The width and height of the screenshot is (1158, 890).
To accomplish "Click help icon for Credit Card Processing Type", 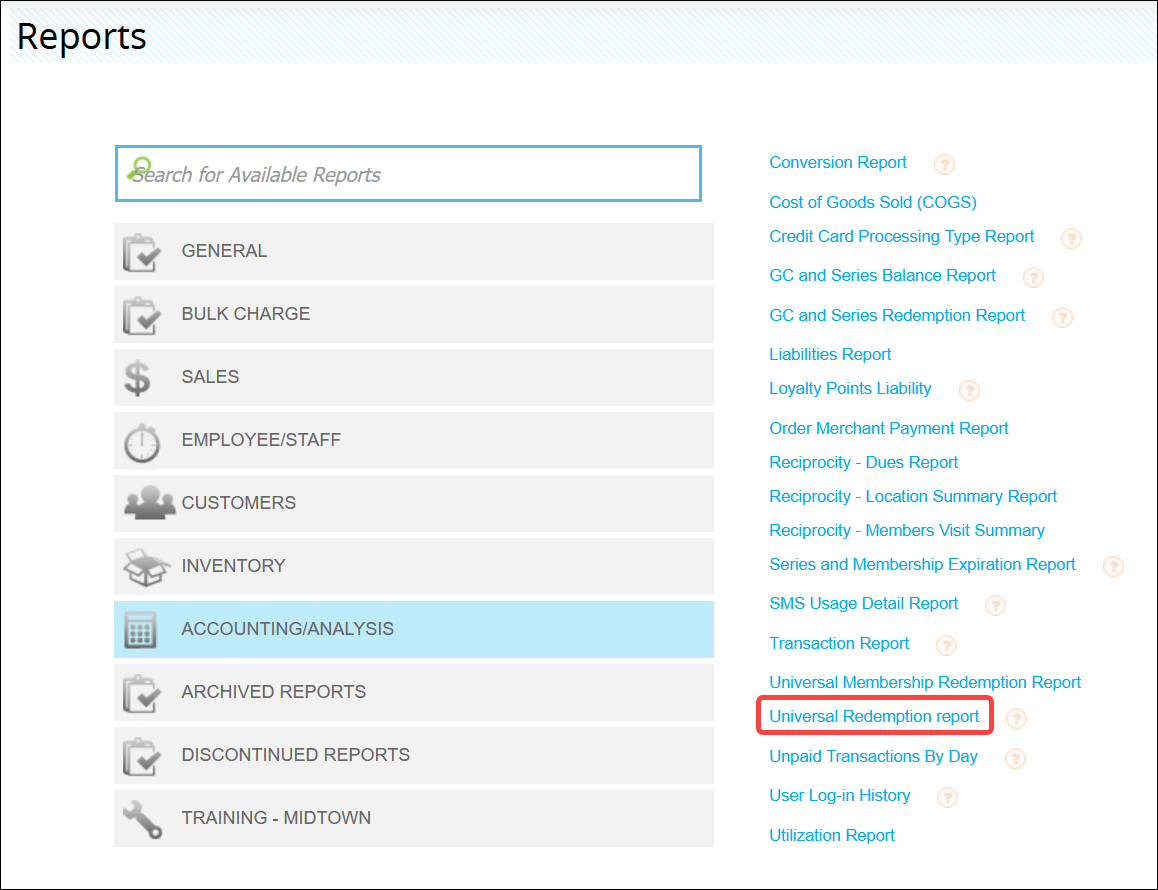I will tap(1071, 238).
